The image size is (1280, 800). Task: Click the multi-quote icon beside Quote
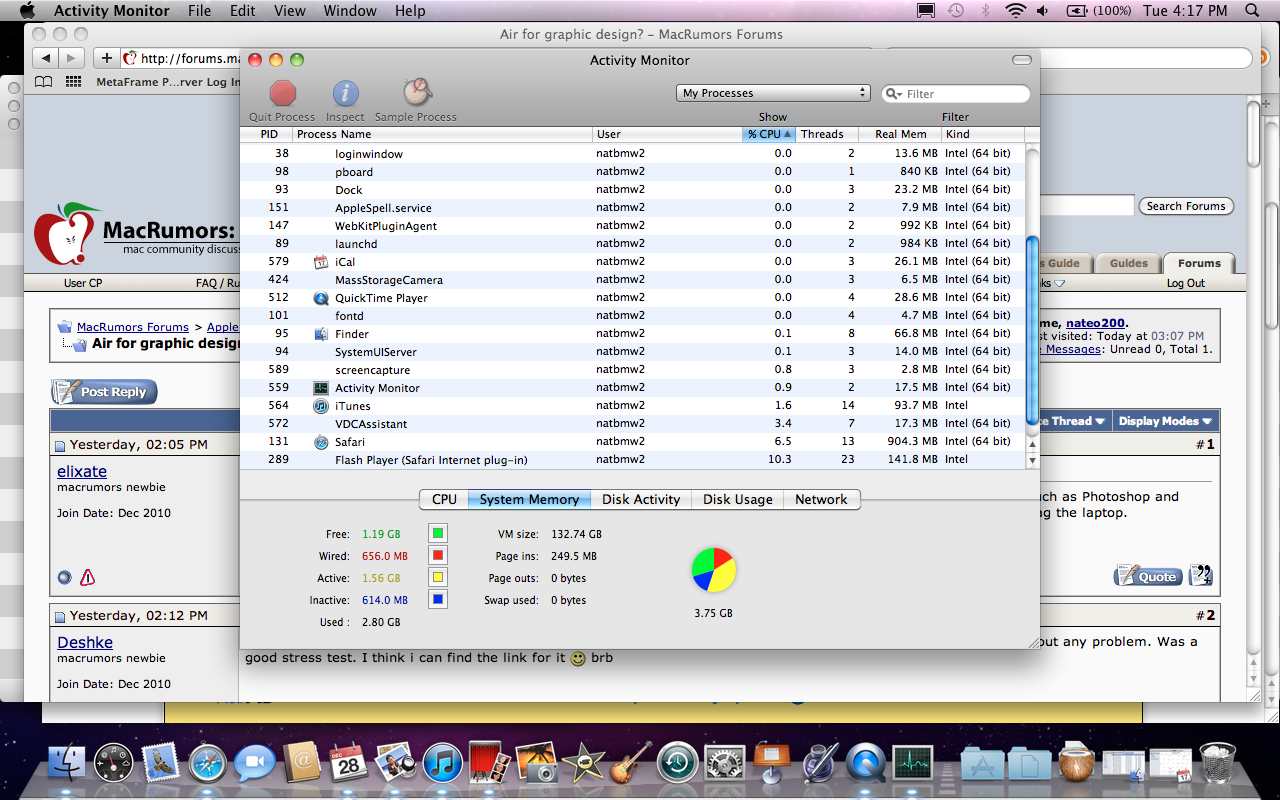[1201, 576]
